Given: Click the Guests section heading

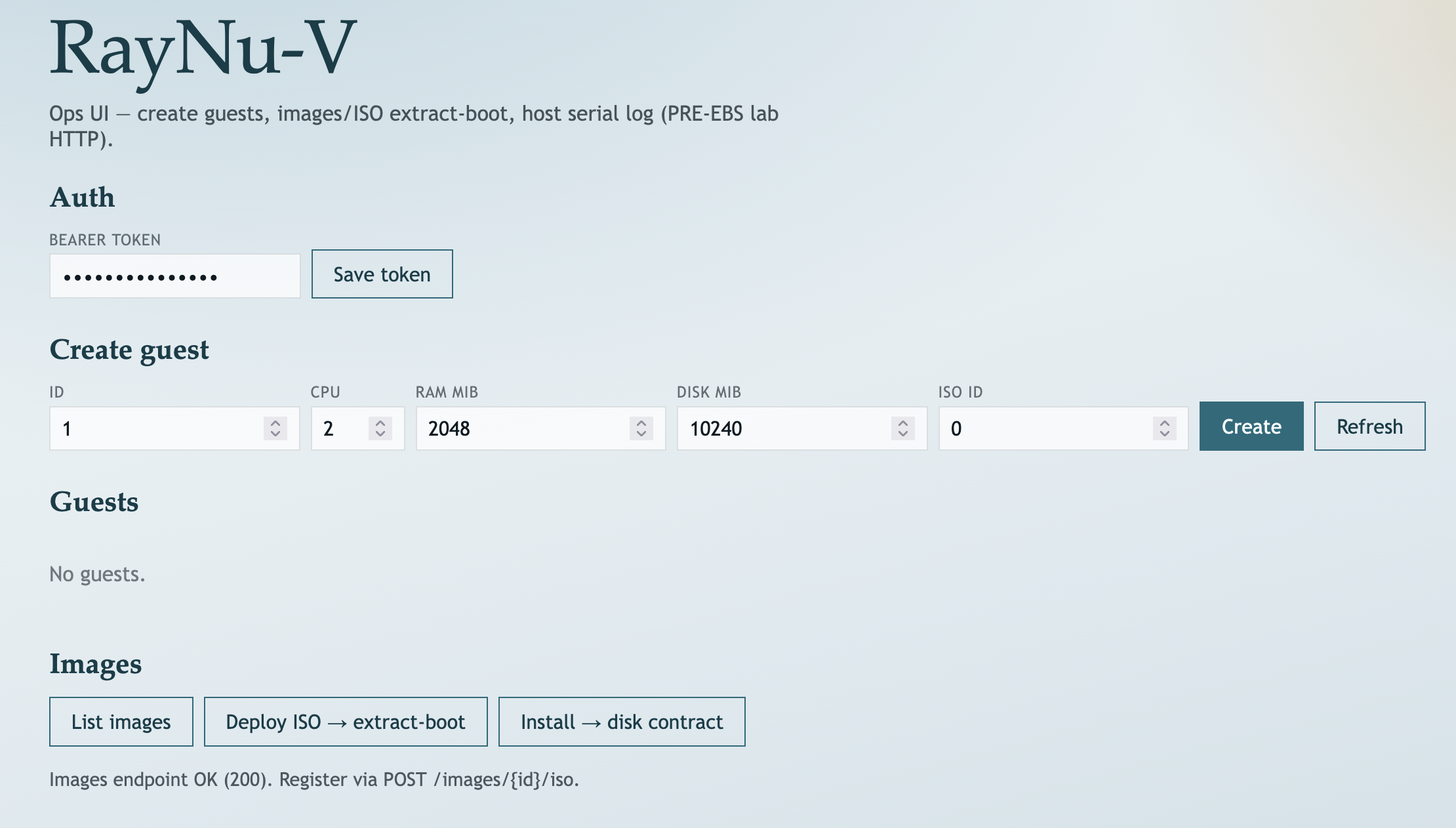Looking at the screenshot, I should (94, 502).
